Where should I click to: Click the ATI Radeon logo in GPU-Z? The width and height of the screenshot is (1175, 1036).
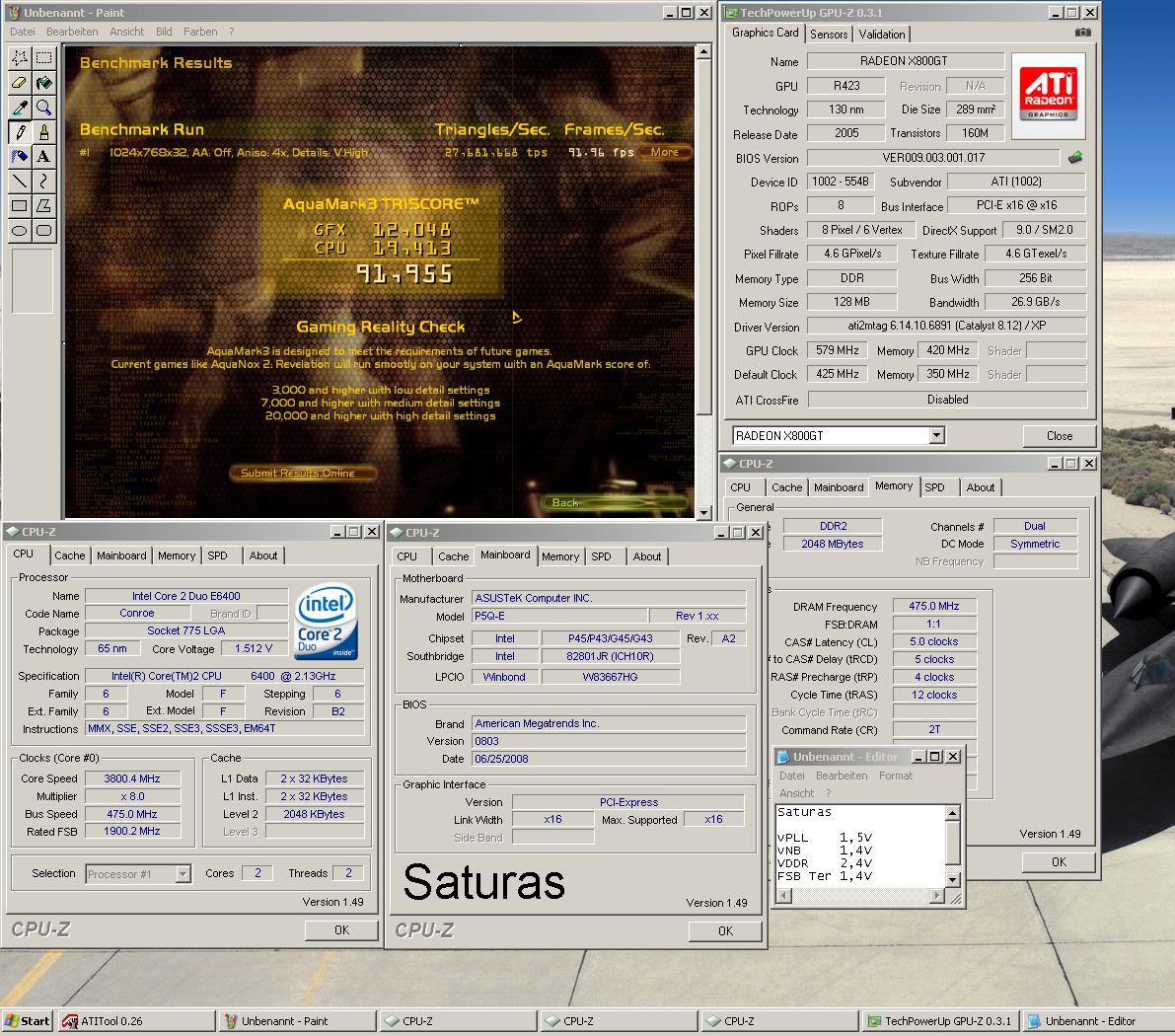[x=1049, y=96]
